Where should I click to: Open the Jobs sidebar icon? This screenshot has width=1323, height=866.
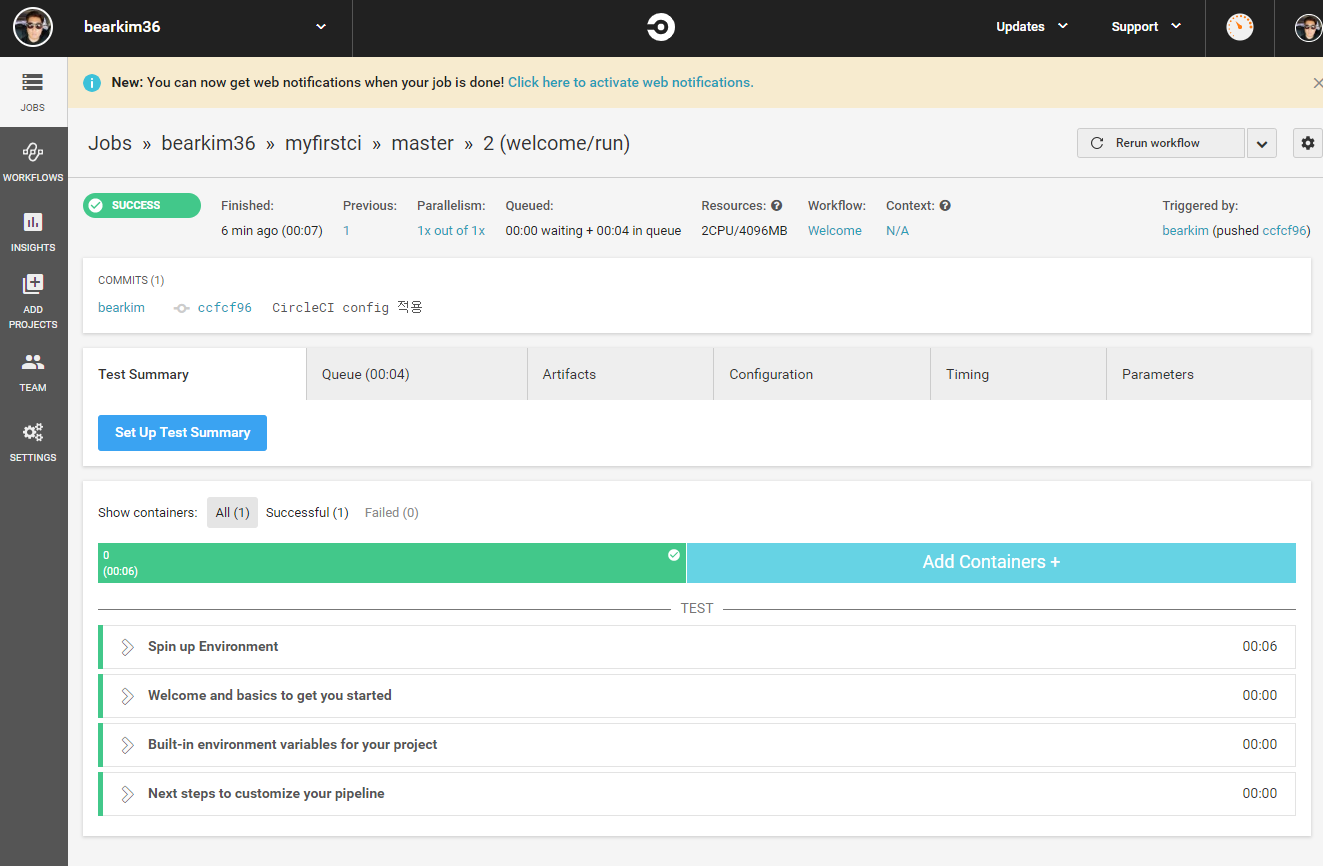pyautogui.click(x=33, y=91)
